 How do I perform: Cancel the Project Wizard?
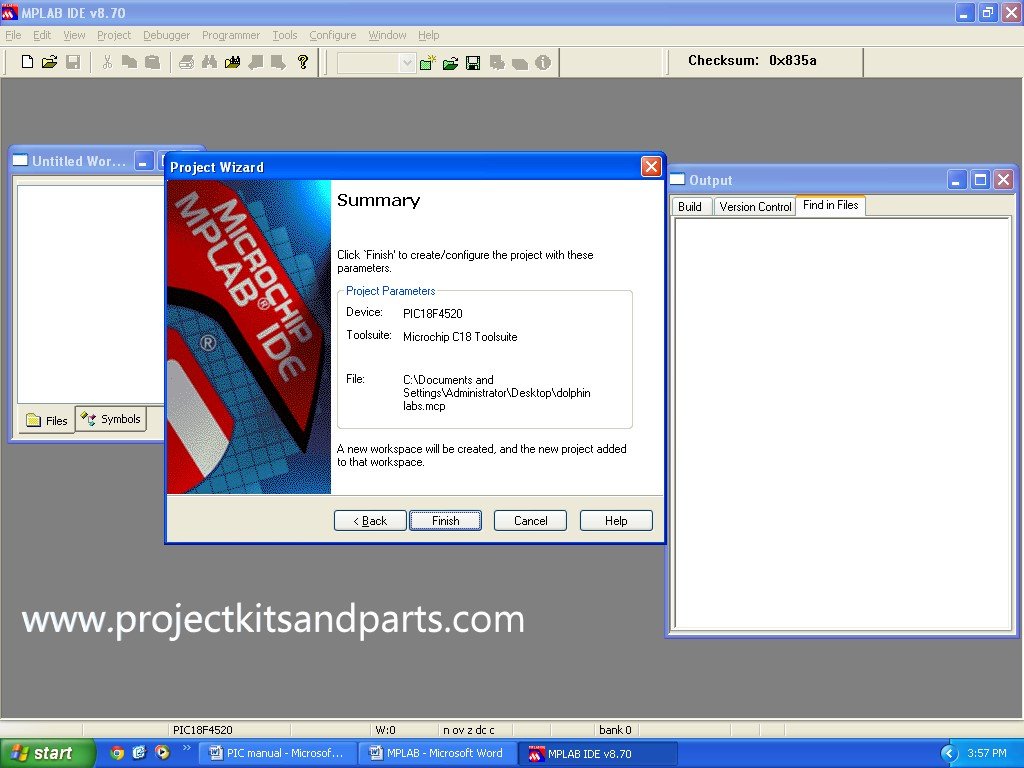click(530, 521)
